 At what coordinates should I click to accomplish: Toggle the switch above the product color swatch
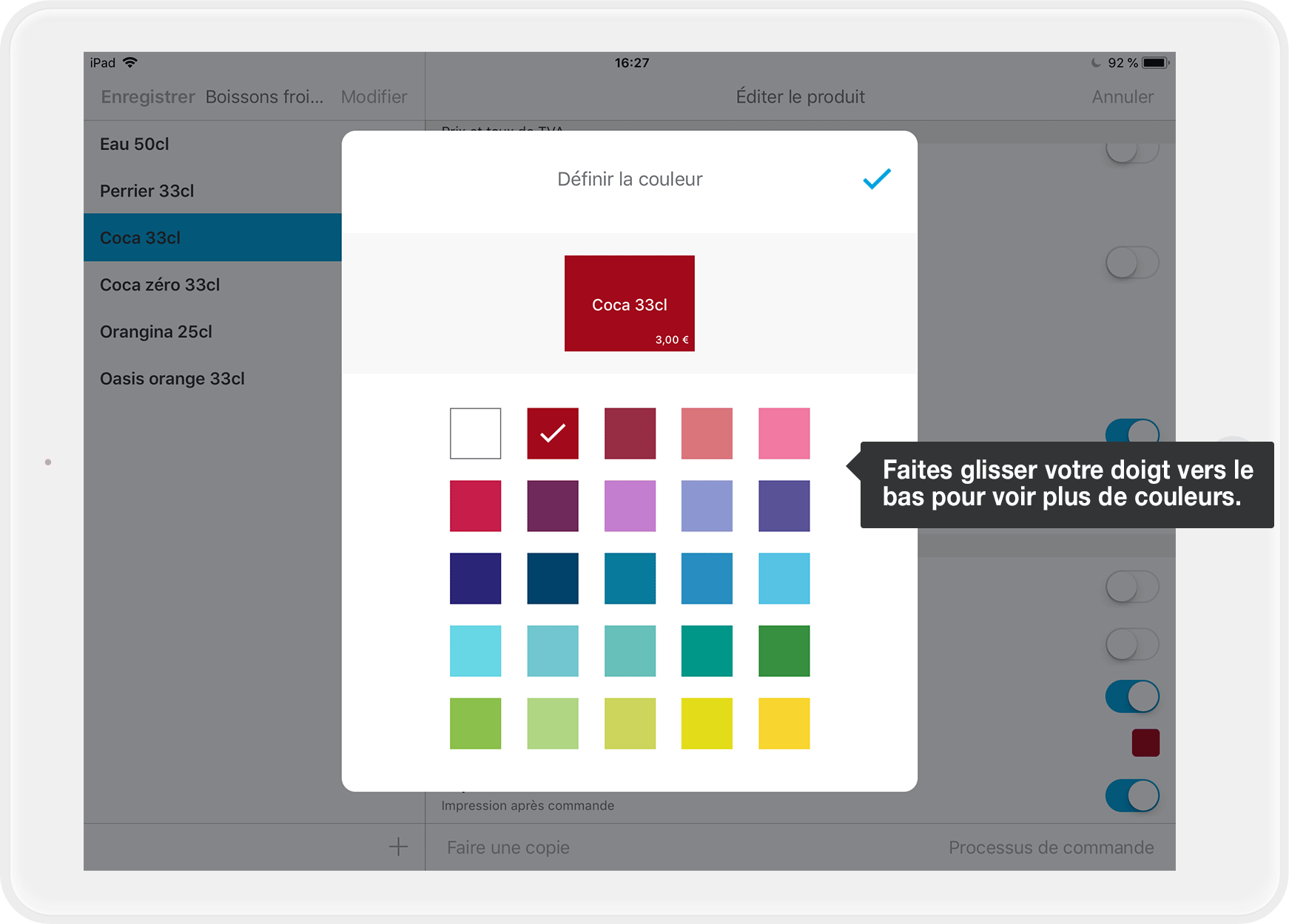point(1132,697)
